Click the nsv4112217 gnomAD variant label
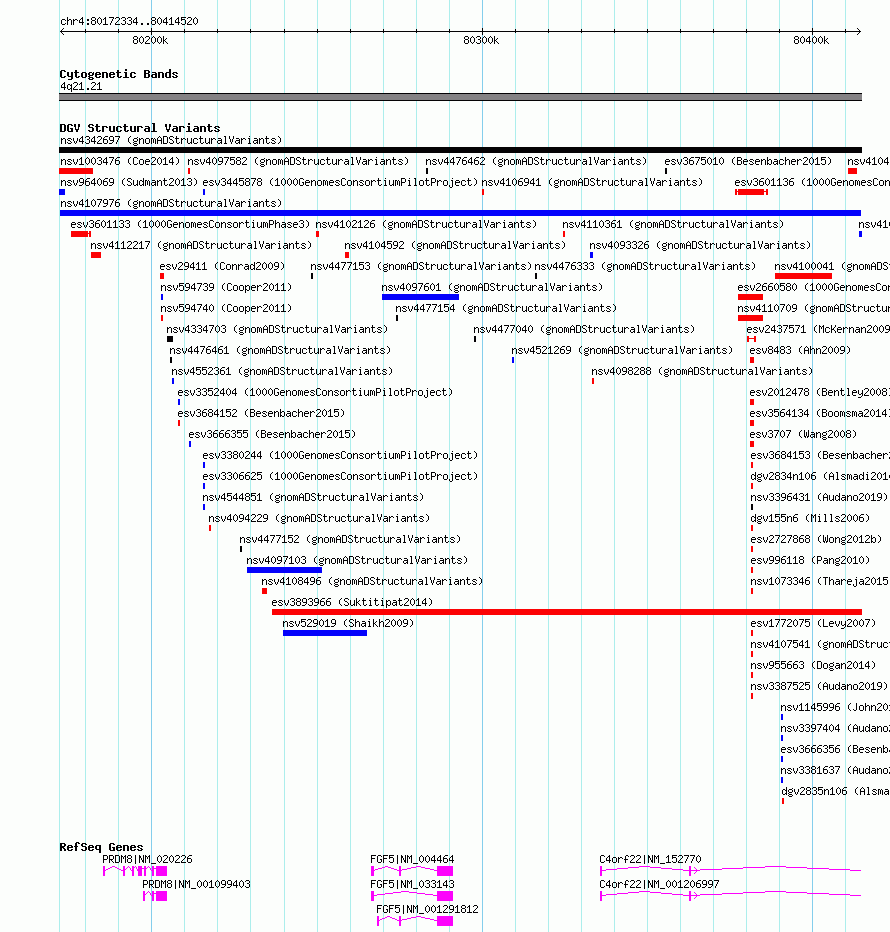890x932 pixels. 201,245
